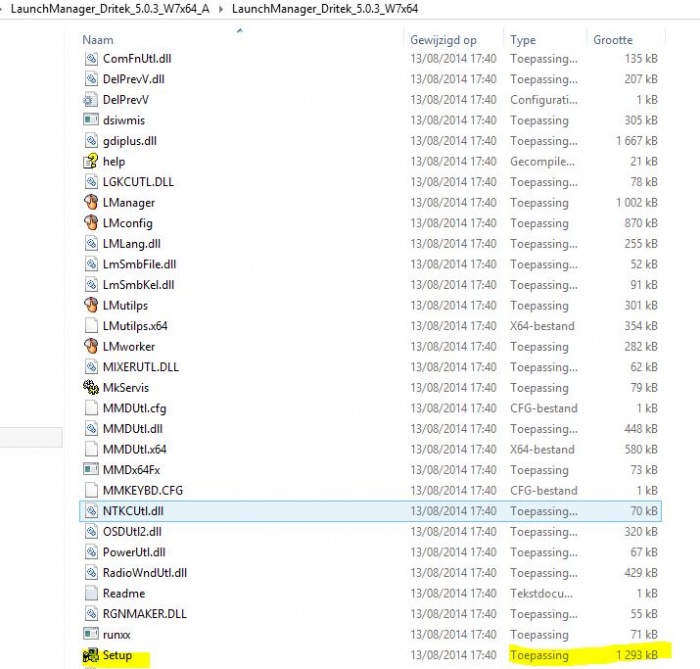Click the LMutilps application icon
The width and height of the screenshot is (700, 669).
point(91,305)
